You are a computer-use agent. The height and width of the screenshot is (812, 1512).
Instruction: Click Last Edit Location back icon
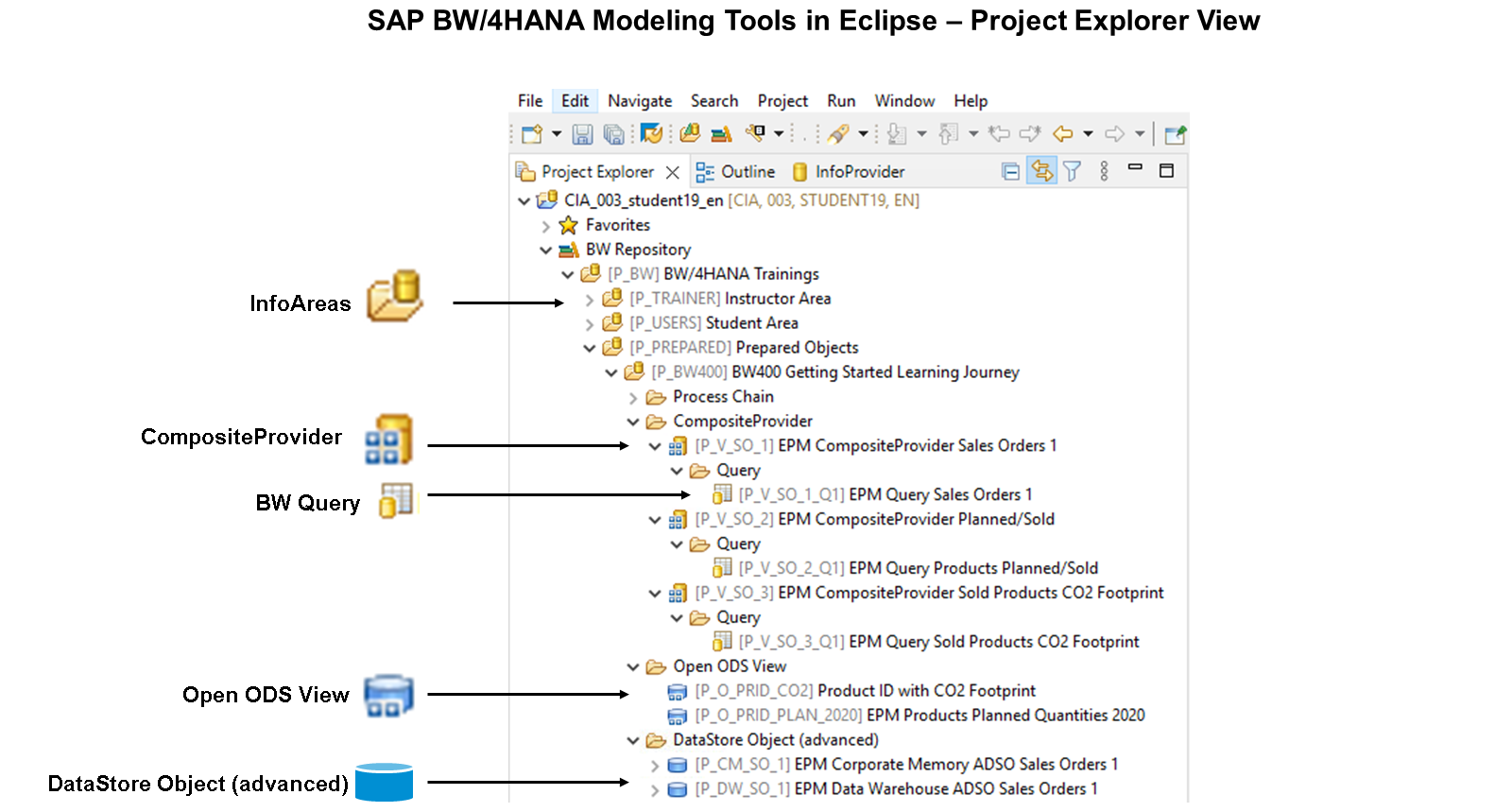coord(999,134)
